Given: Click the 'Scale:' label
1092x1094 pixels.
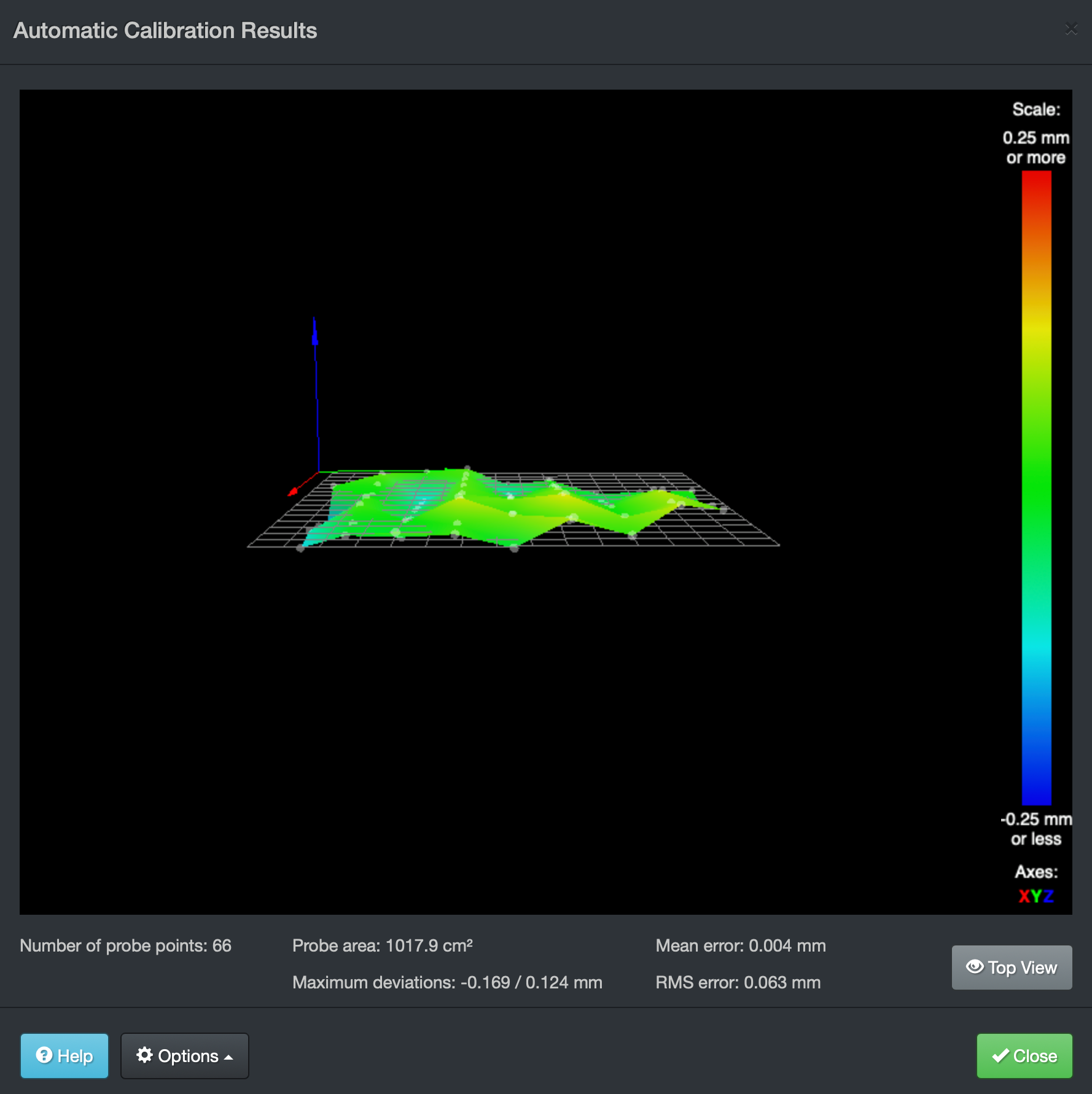Looking at the screenshot, I should click(1036, 110).
